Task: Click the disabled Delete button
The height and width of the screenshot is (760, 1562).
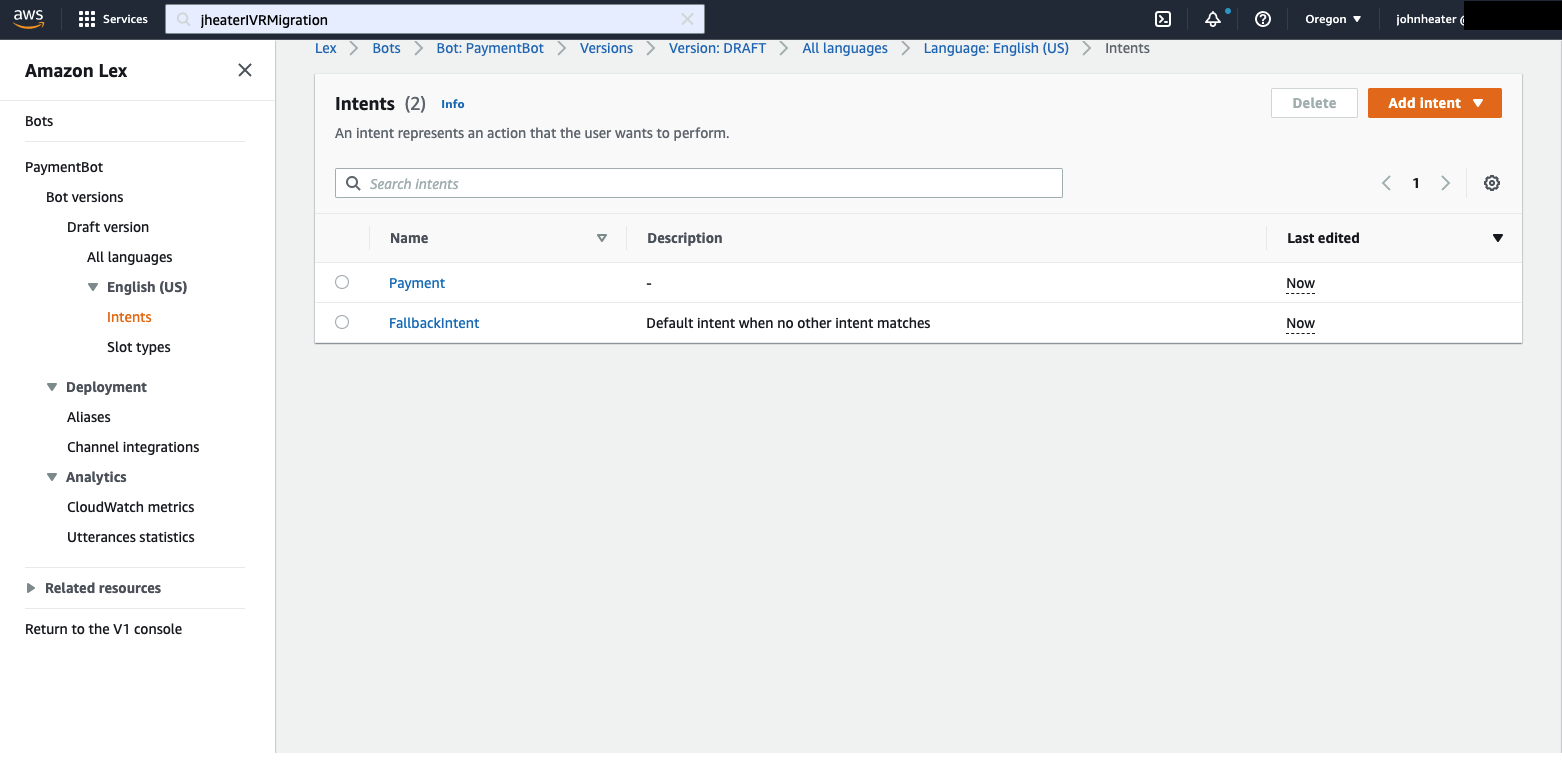Action: click(1314, 103)
